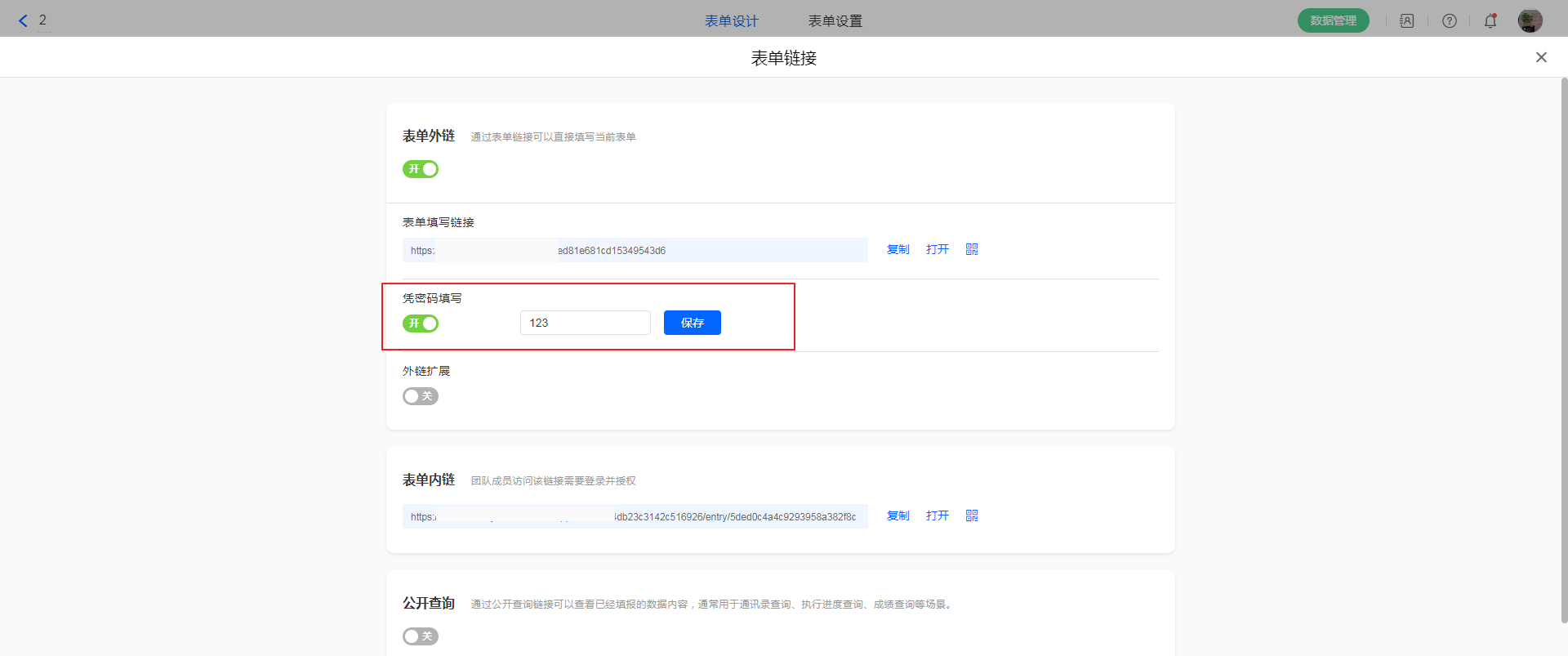The image size is (1568, 656).
Task: Click the password input field containing 123
Action: pos(585,323)
